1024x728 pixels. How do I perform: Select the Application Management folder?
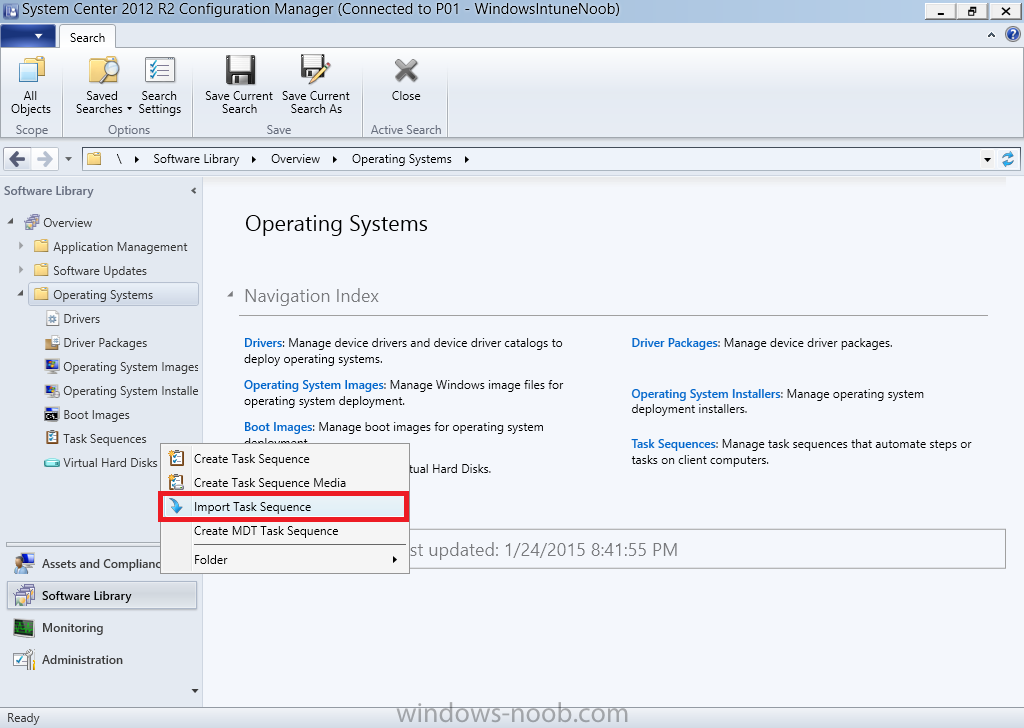point(111,247)
